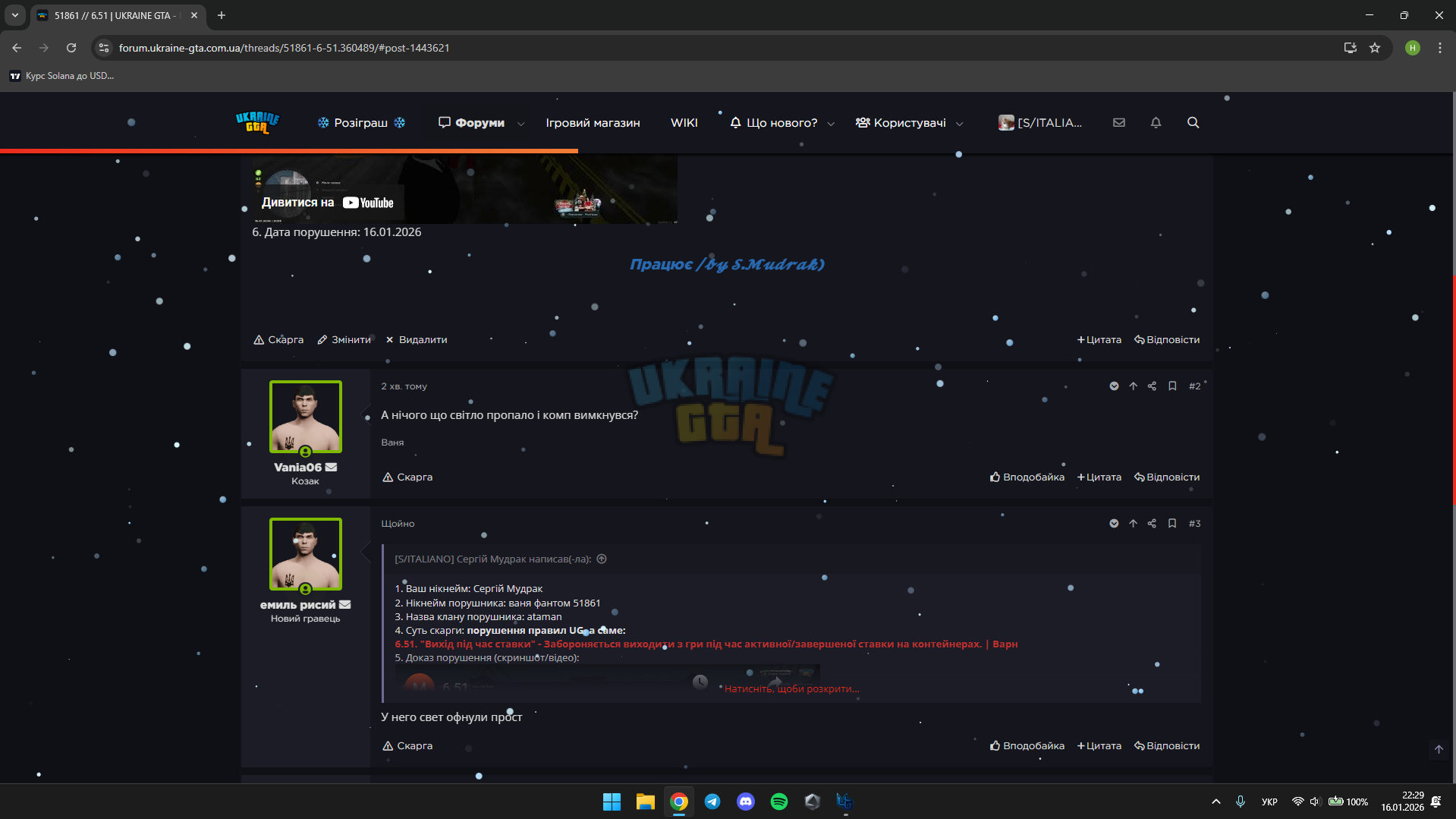
Task: Open емиль рисий username link
Action: pyautogui.click(x=297, y=605)
